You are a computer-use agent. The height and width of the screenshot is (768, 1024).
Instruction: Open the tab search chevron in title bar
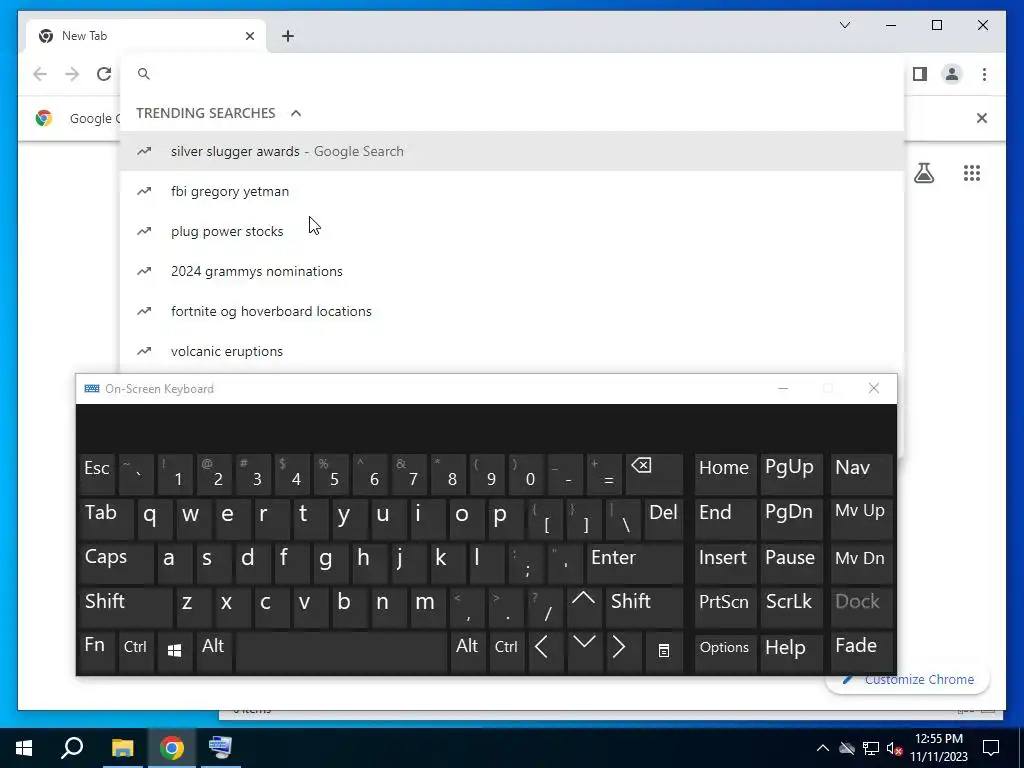point(844,25)
